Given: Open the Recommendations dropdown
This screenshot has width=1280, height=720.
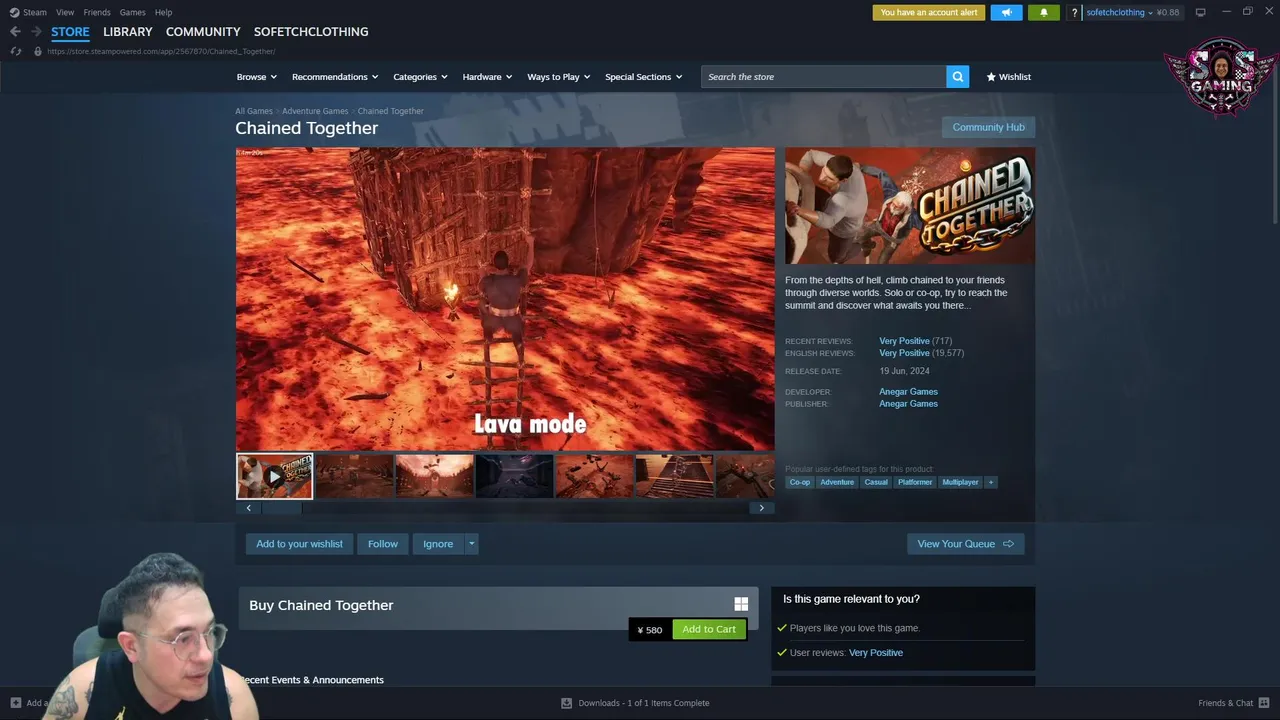Looking at the screenshot, I should 335,77.
